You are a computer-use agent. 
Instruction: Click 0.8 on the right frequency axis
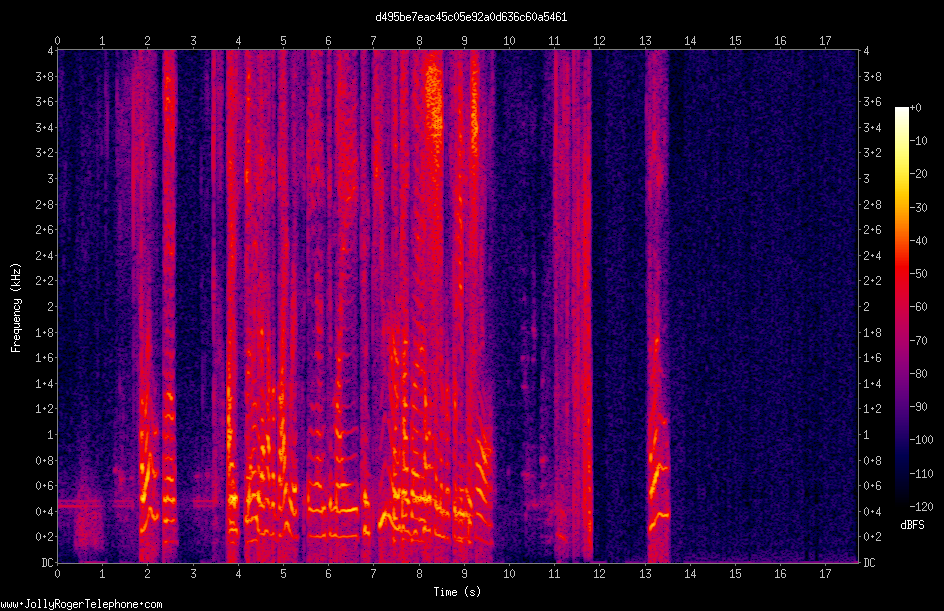(872, 461)
